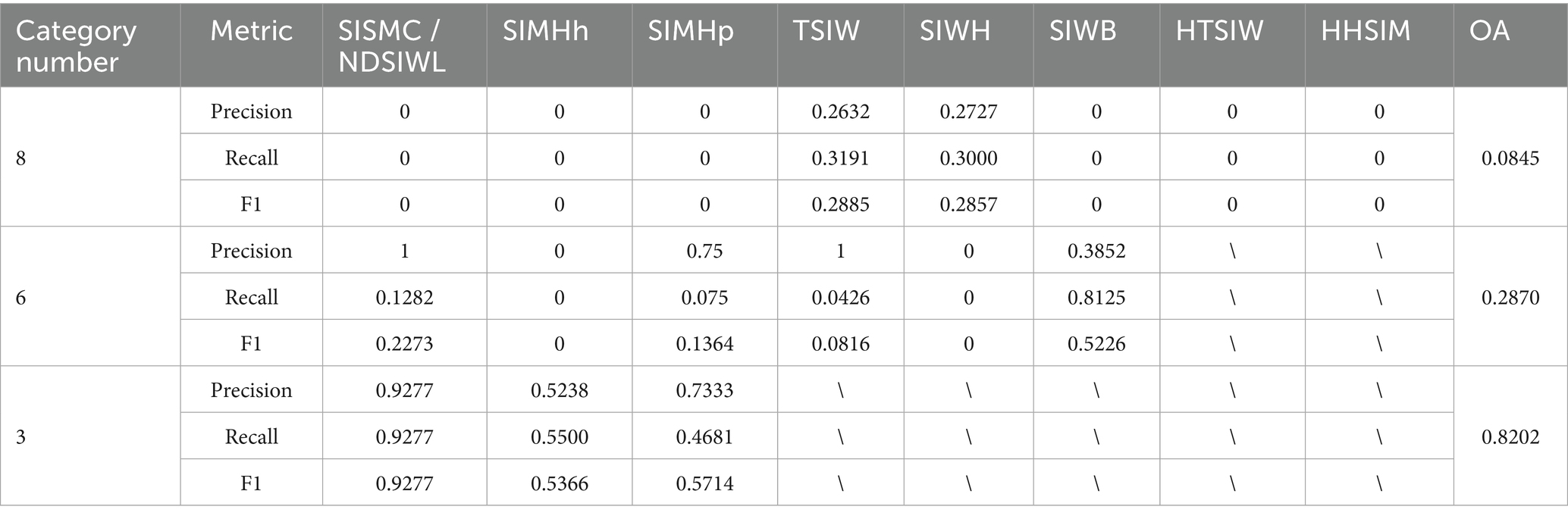Select the category number 6 cell
This screenshot has width=1568, height=519.
point(21,297)
